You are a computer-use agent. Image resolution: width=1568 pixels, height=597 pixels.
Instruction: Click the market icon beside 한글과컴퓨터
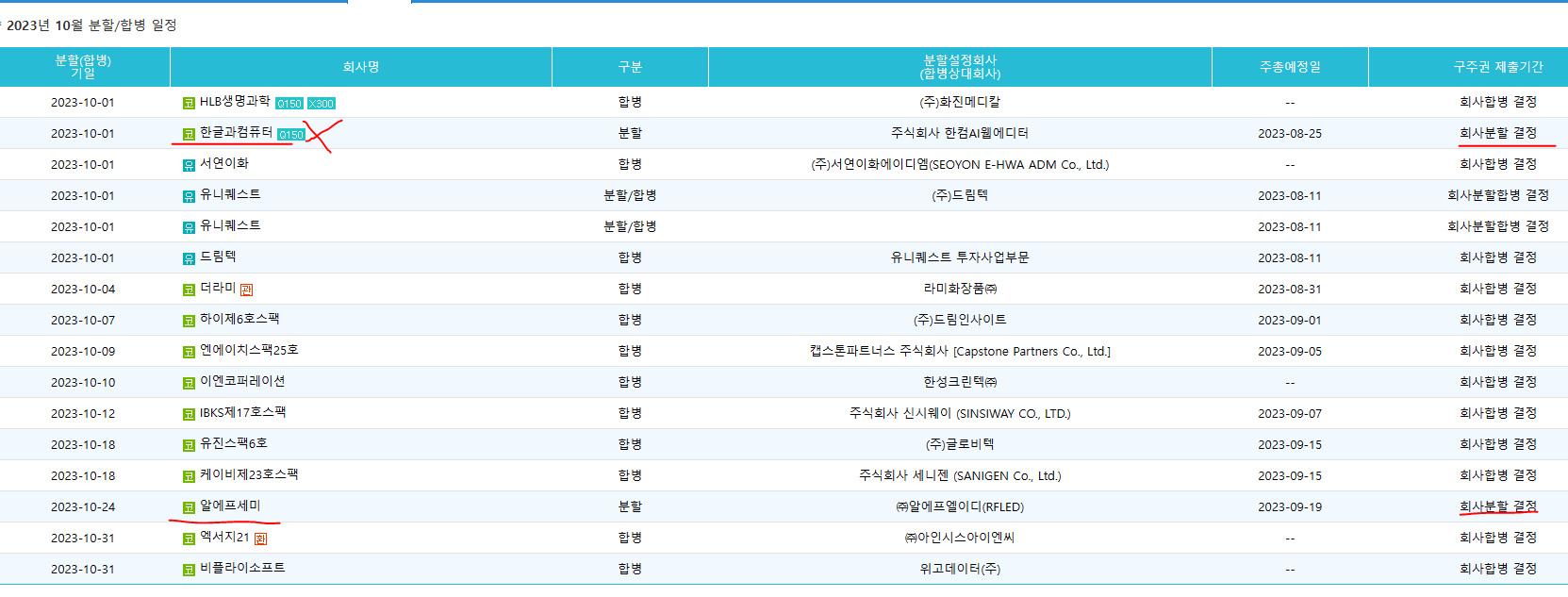click(189, 134)
